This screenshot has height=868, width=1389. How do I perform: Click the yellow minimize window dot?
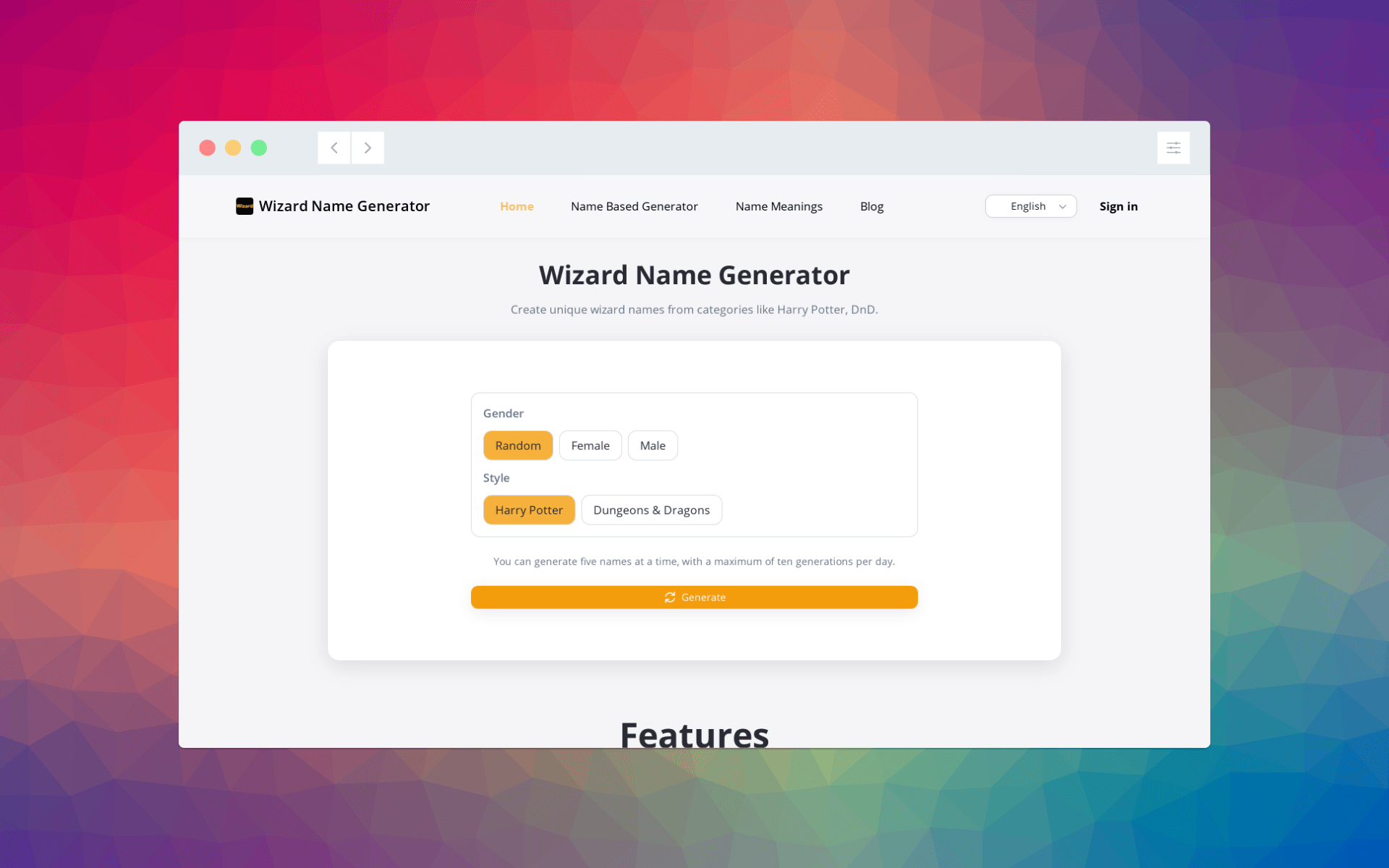point(233,148)
